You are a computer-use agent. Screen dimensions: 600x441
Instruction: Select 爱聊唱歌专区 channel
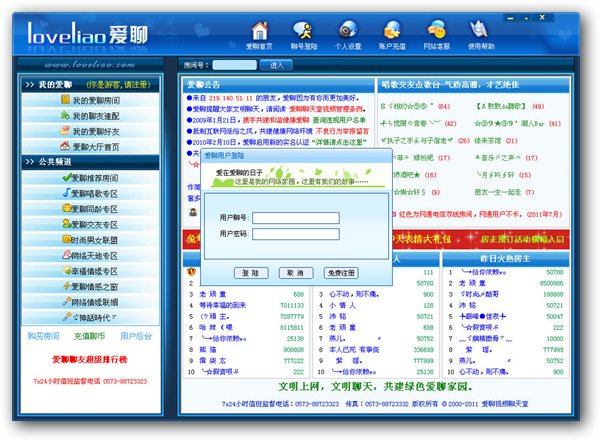pos(90,194)
